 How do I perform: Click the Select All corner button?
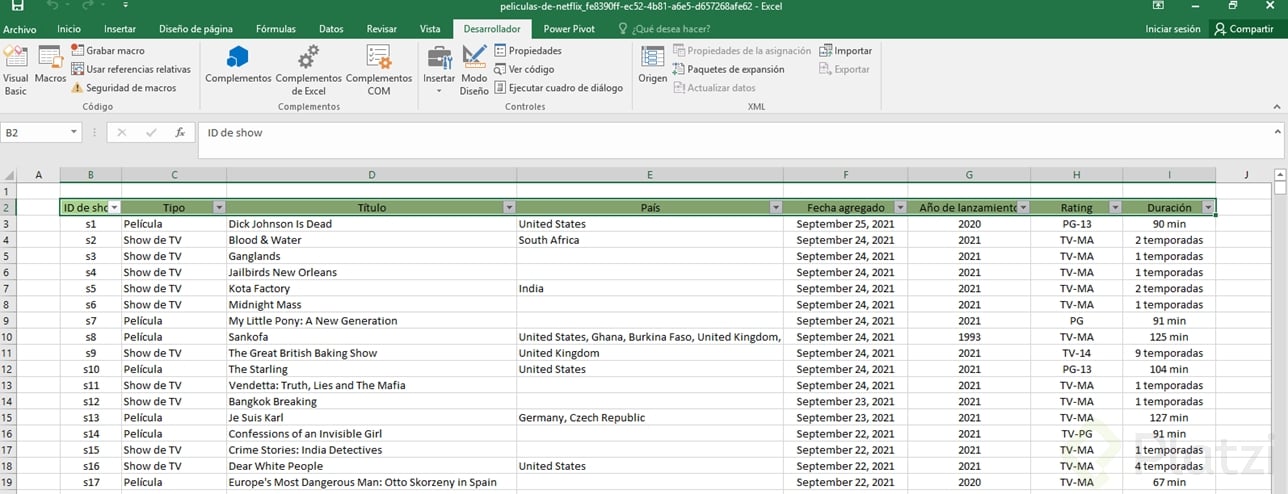(9, 175)
